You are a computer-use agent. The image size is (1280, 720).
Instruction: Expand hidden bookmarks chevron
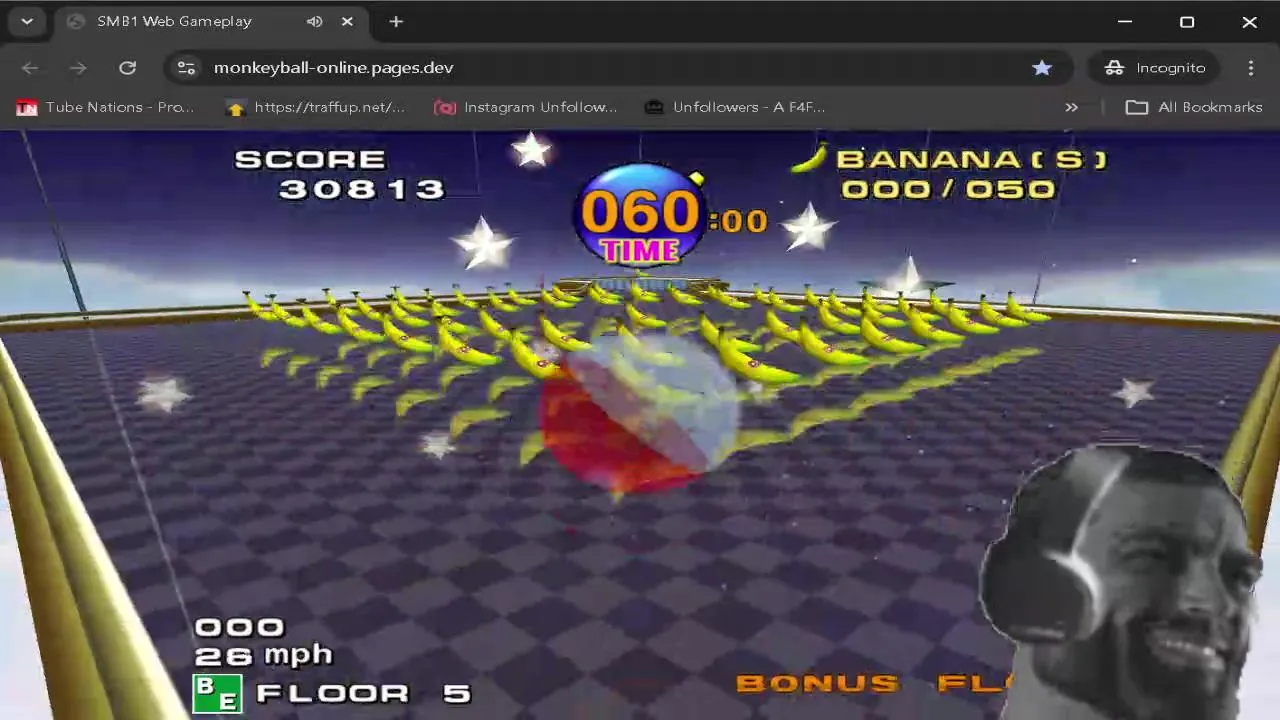(1071, 107)
